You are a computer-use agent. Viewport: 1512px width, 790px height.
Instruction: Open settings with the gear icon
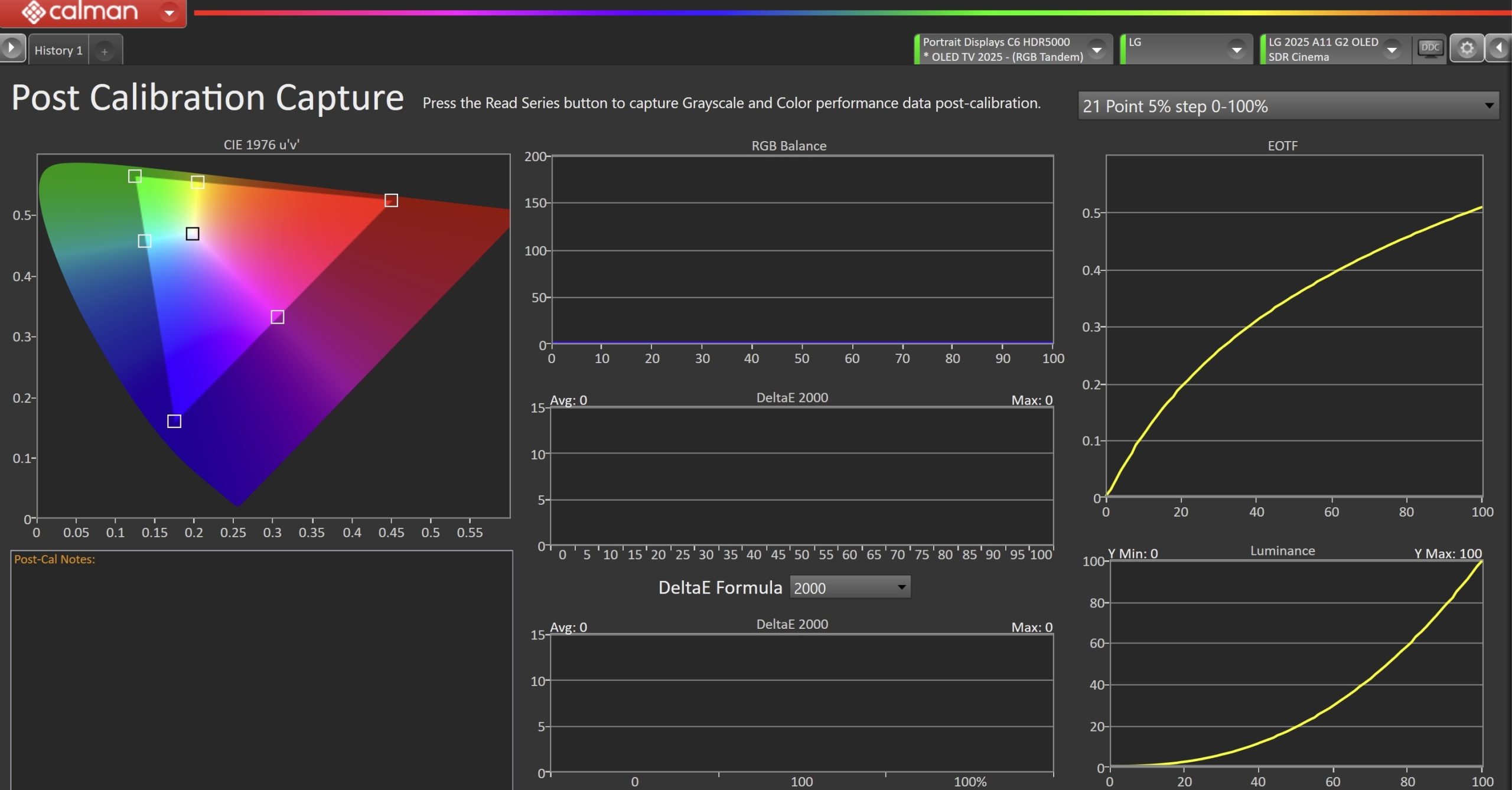click(1467, 48)
